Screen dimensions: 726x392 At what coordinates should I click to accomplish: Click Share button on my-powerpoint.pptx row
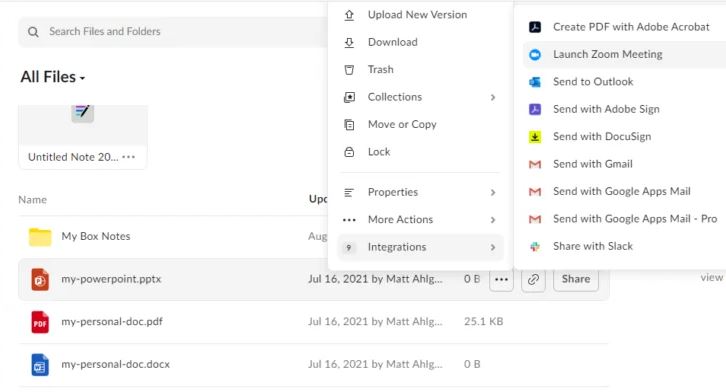(x=576, y=279)
